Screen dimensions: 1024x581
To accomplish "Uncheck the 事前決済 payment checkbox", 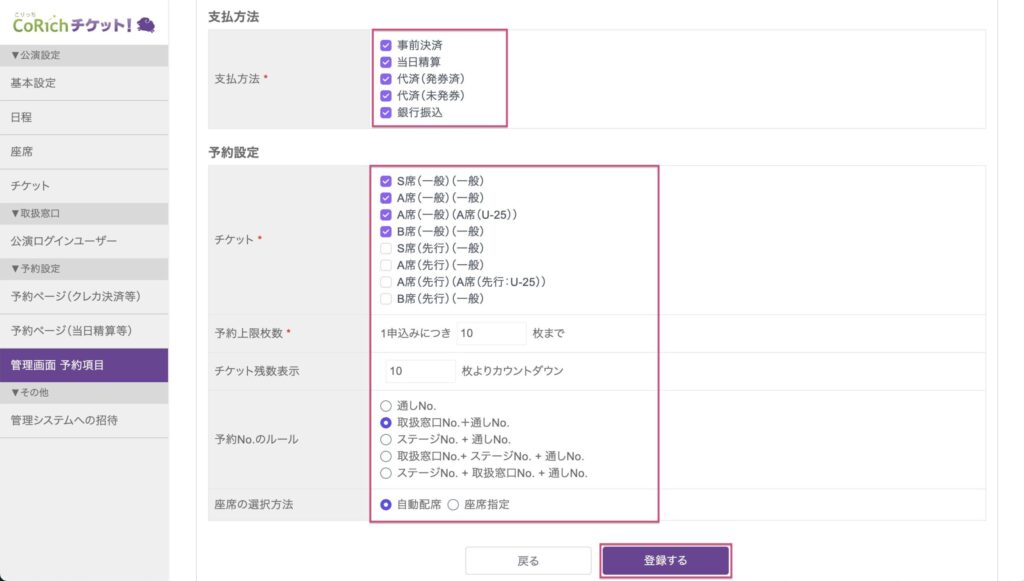I will click(x=386, y=45).
